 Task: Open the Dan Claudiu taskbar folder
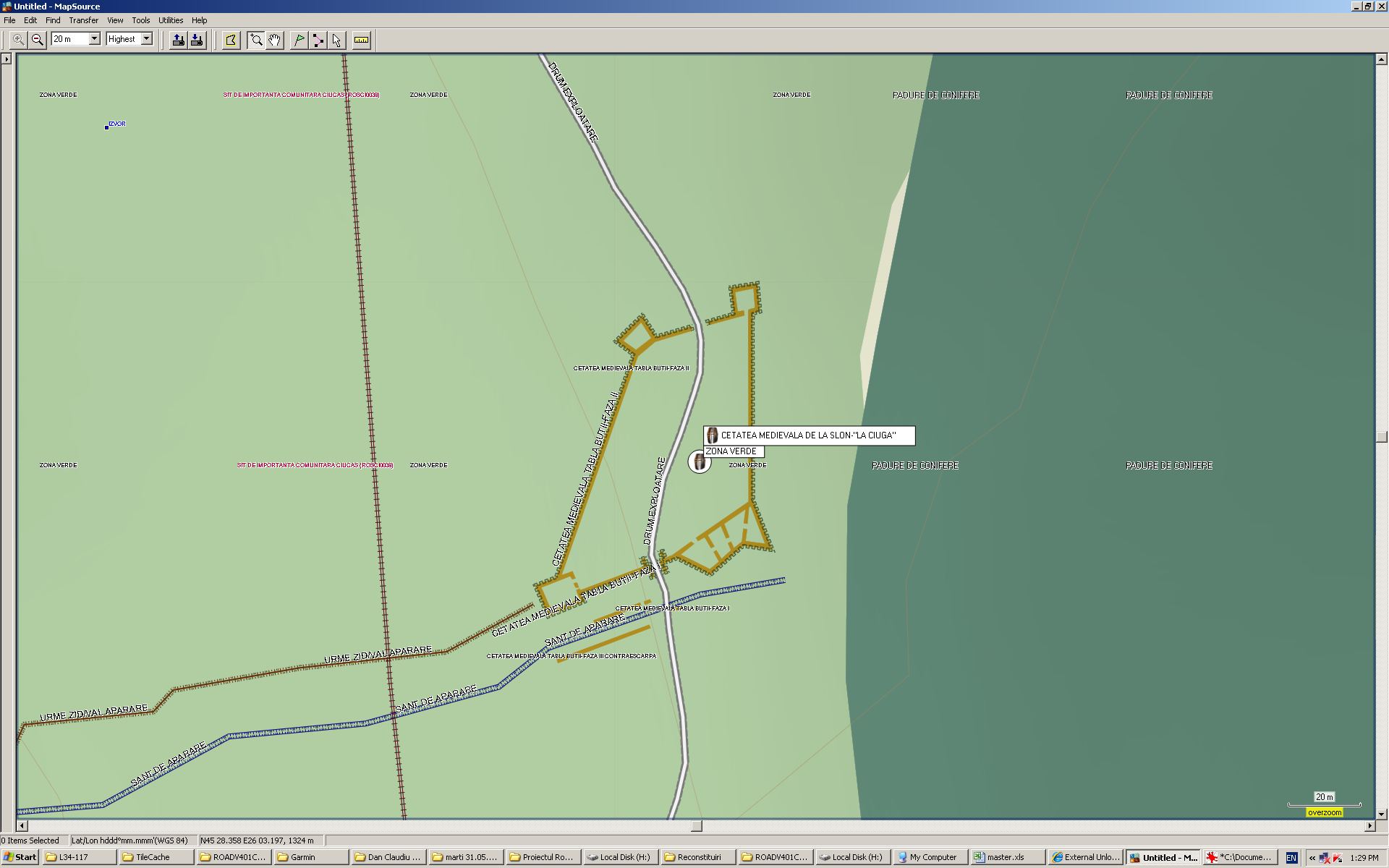point(388,857)
